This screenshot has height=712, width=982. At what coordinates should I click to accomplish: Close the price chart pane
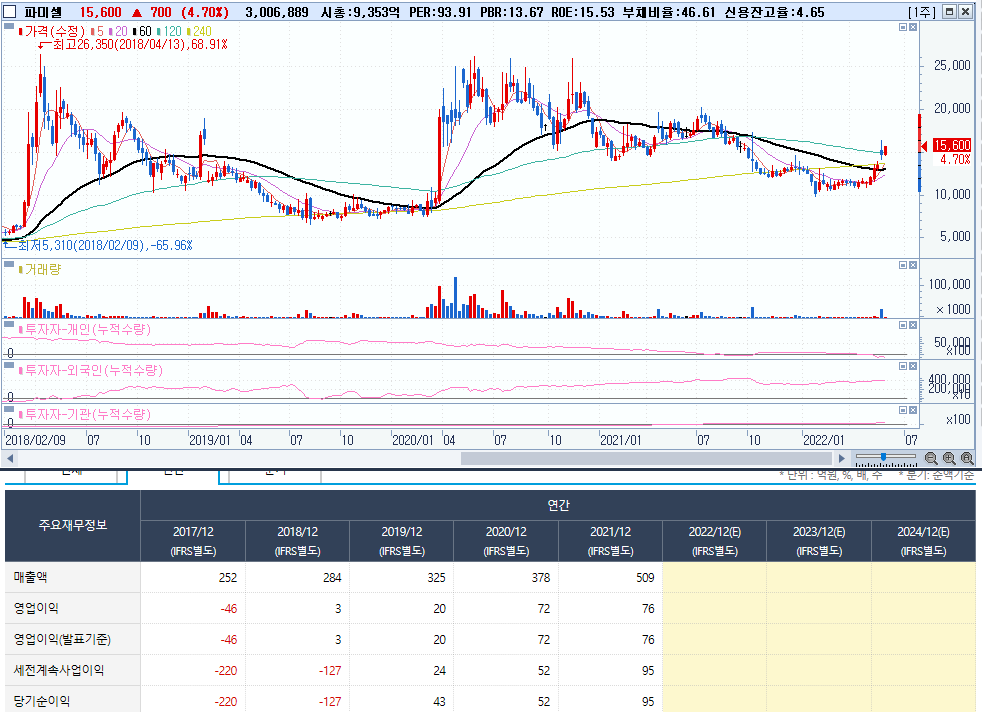tap(913, 27)
